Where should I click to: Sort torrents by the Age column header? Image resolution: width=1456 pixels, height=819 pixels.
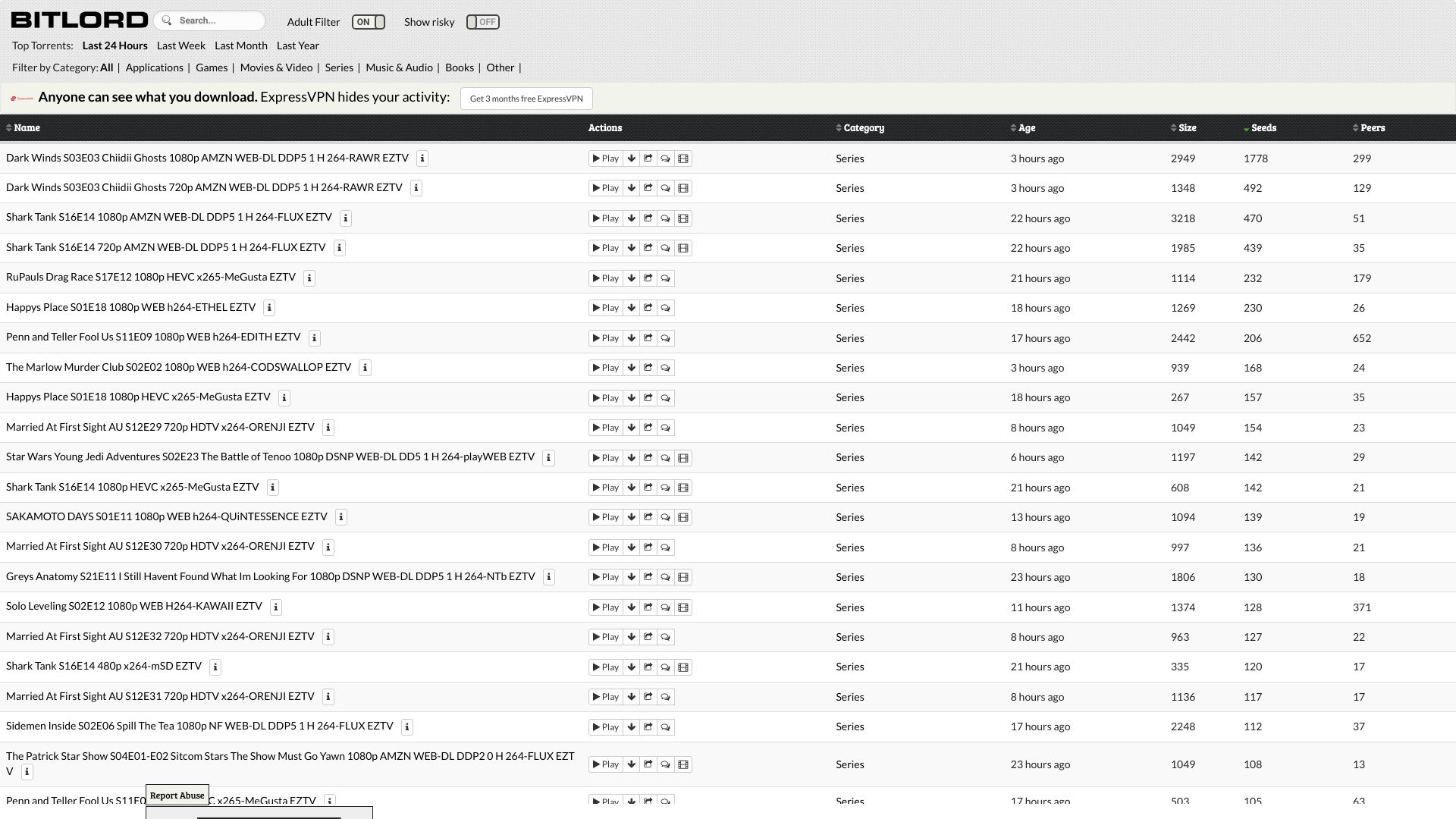pyautogui.click(x=1026, y=128)
